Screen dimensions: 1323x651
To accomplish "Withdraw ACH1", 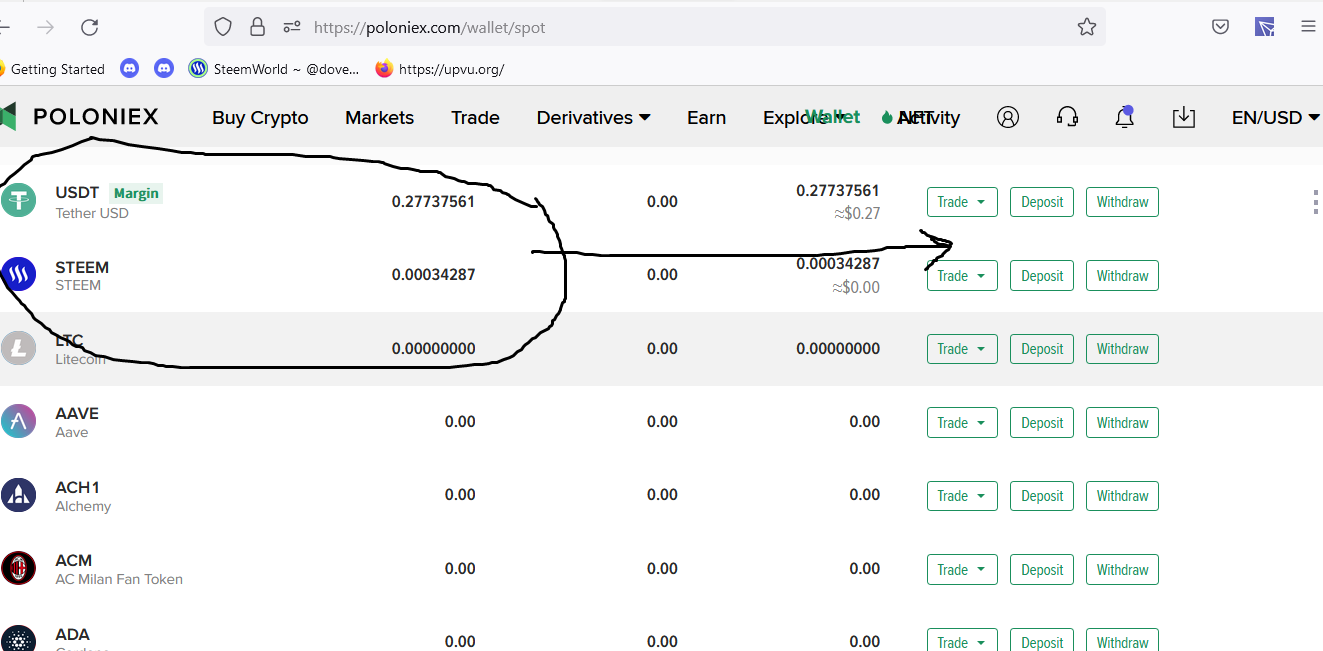I will point(1122,496).
